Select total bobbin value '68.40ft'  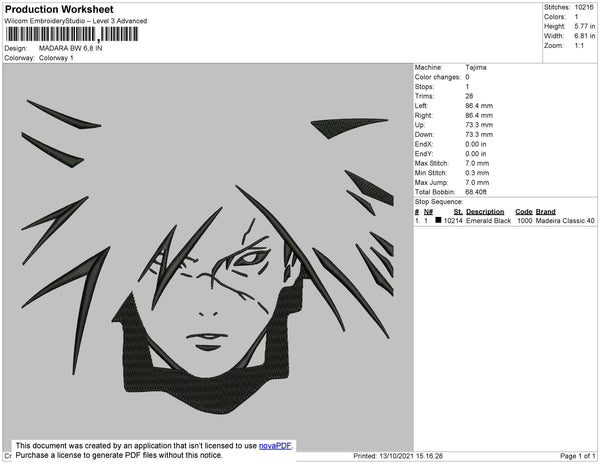[476, 192]
